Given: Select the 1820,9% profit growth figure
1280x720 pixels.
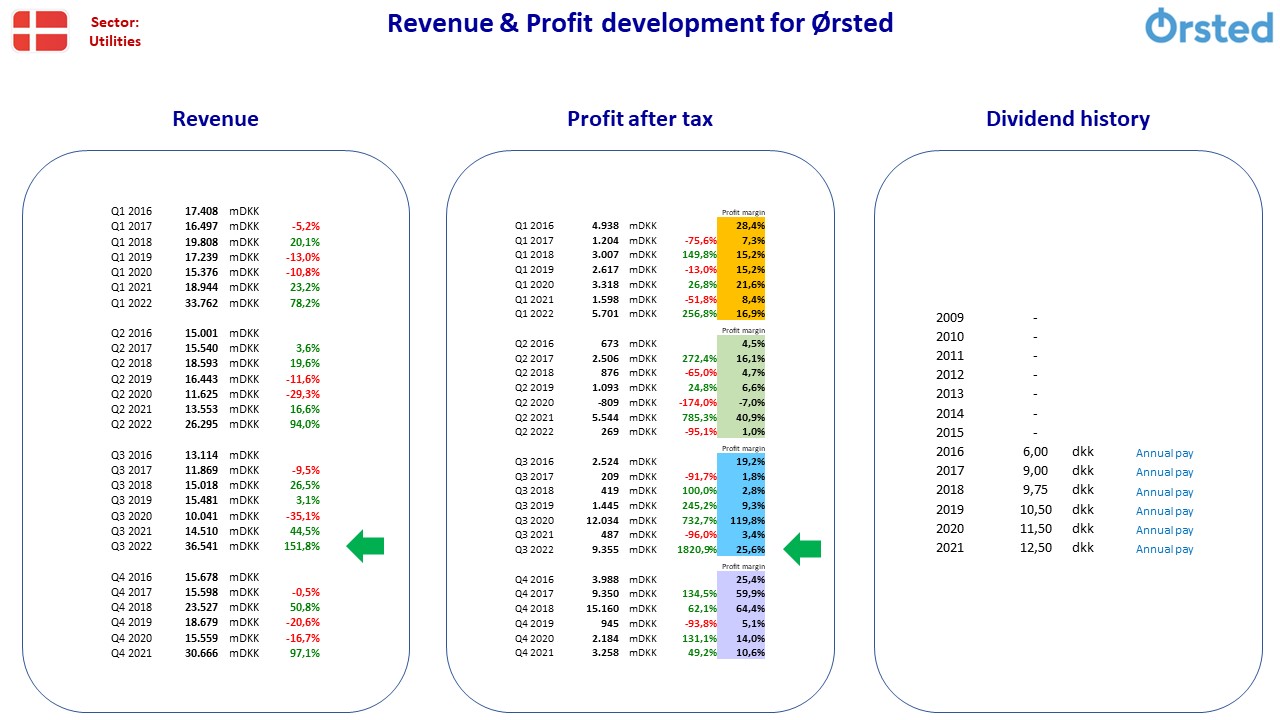Looking at the screenshot, I should tap(697, 550).
